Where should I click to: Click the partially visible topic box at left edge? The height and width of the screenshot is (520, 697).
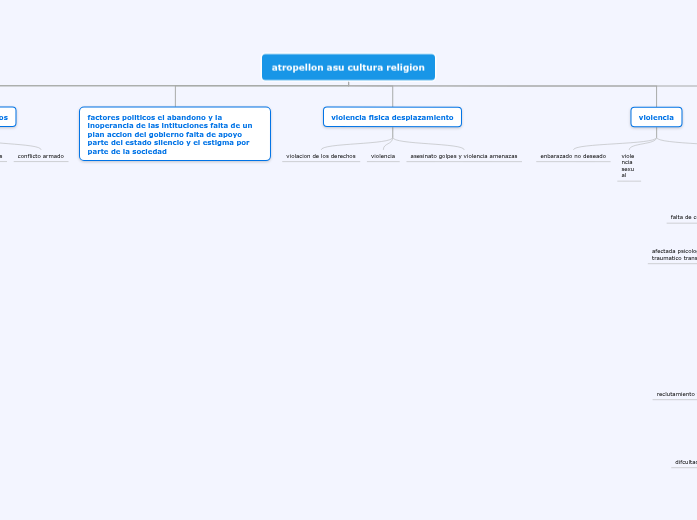pos(6,117)
